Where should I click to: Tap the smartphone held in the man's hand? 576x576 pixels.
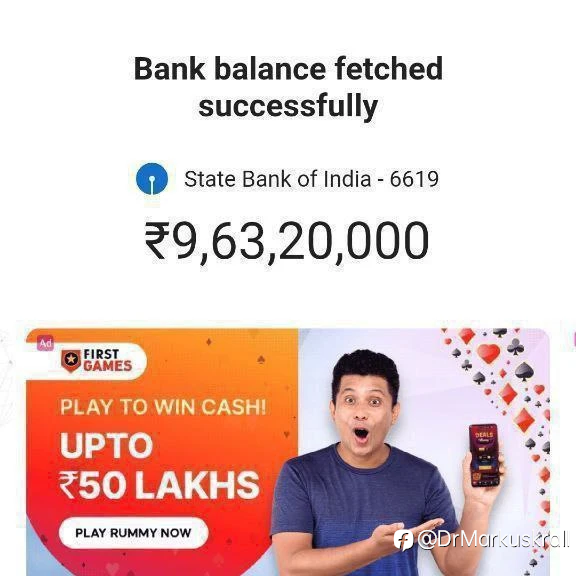[484, 455]
